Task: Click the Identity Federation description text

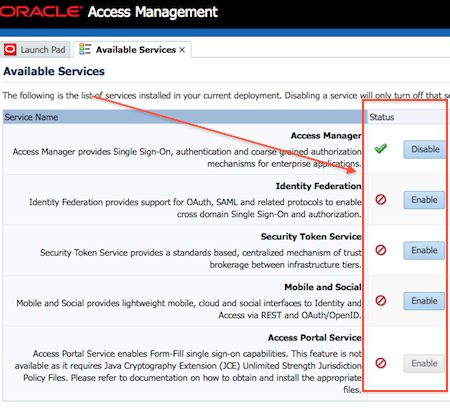Action: [195, 208]
